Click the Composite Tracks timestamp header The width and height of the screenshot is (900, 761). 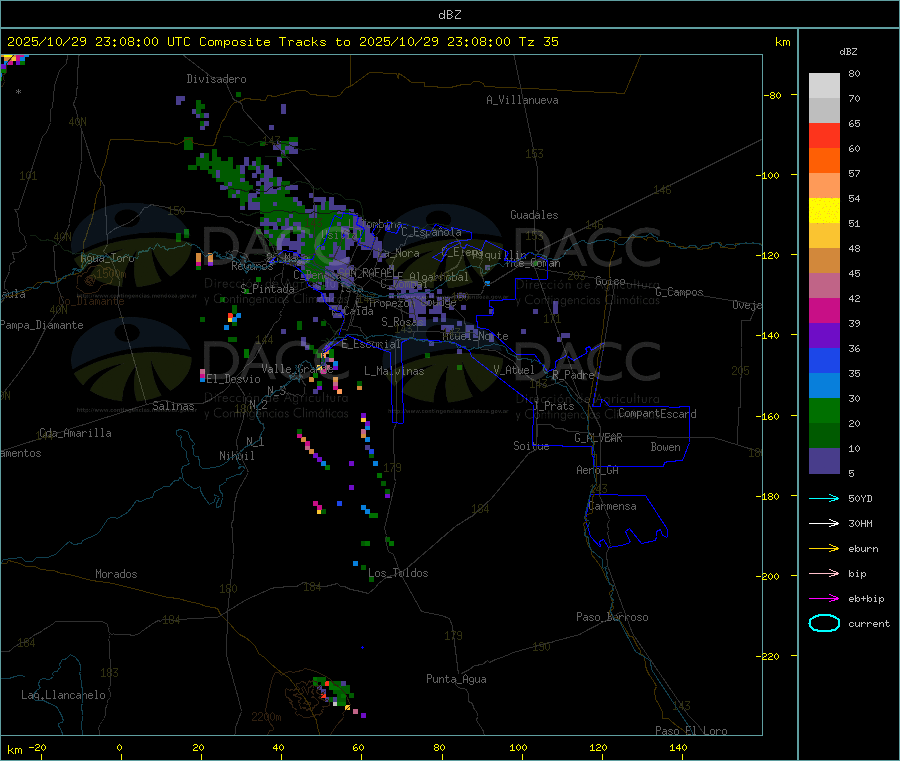point(282,42)
